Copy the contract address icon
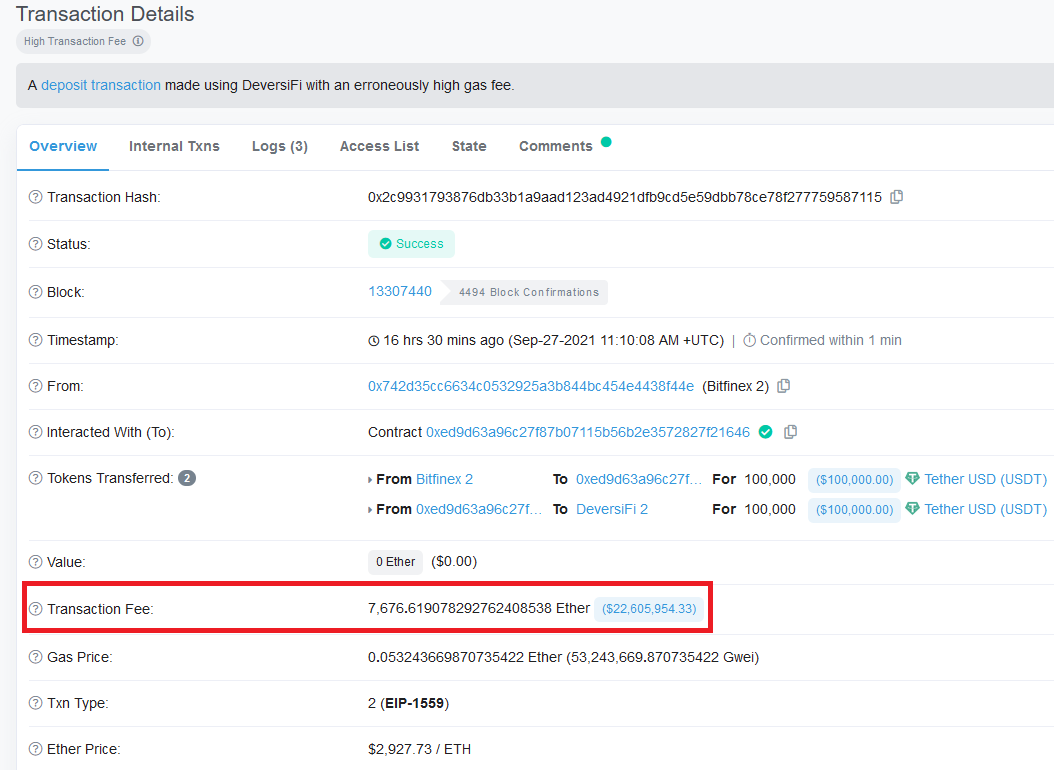 tap(790, 431)
